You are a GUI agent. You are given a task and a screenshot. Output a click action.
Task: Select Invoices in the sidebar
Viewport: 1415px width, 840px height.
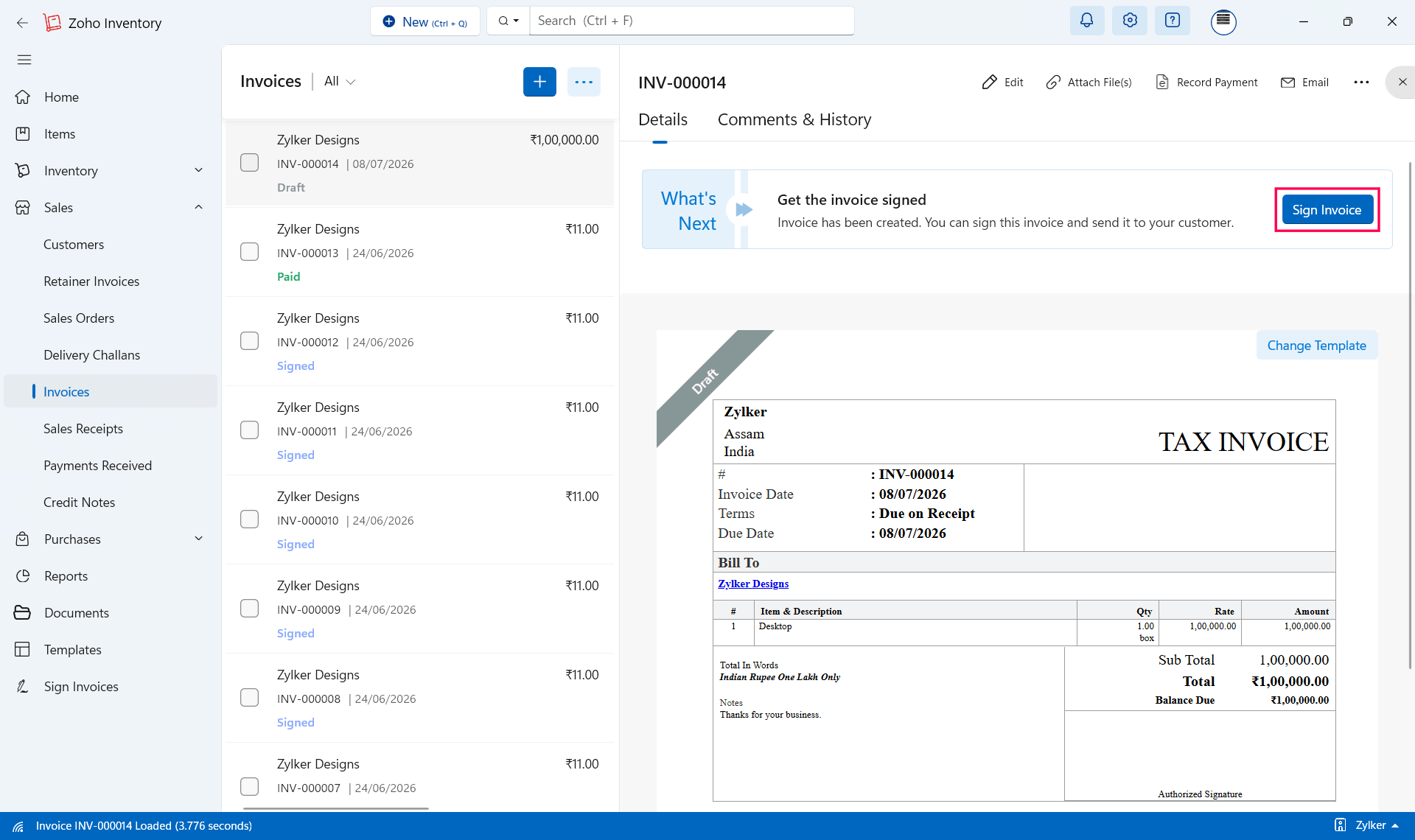click(111, 392)
